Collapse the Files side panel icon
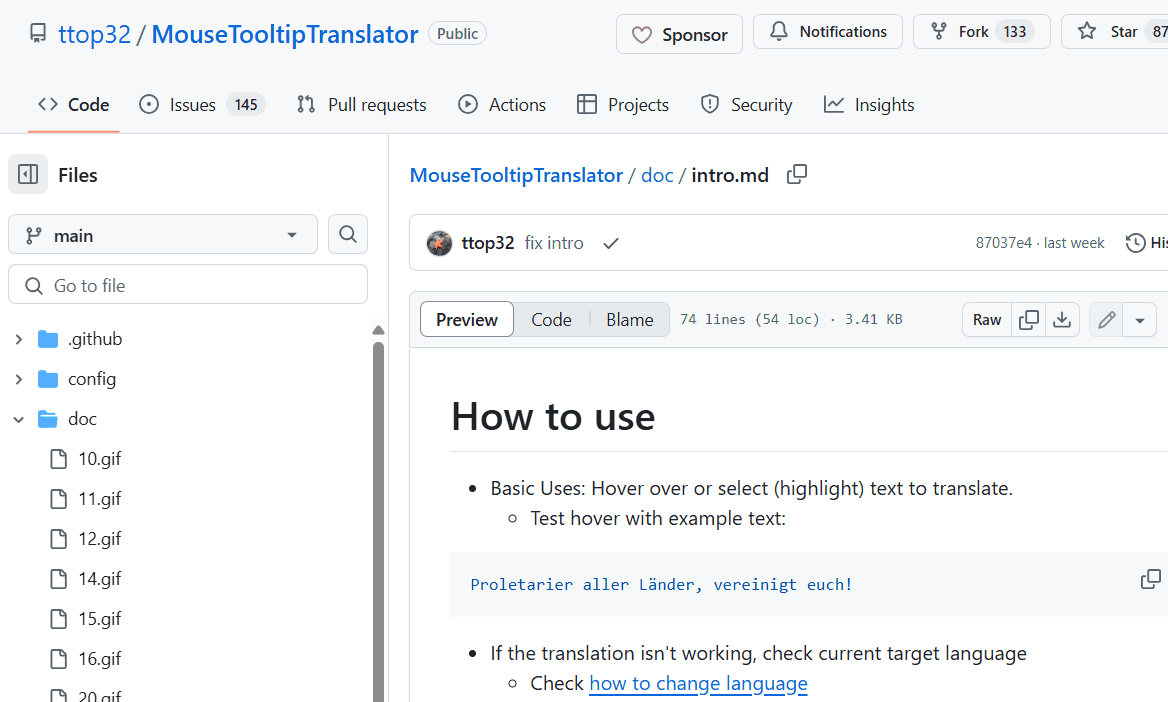The image size is (1168, 702). tap(28, 174)
